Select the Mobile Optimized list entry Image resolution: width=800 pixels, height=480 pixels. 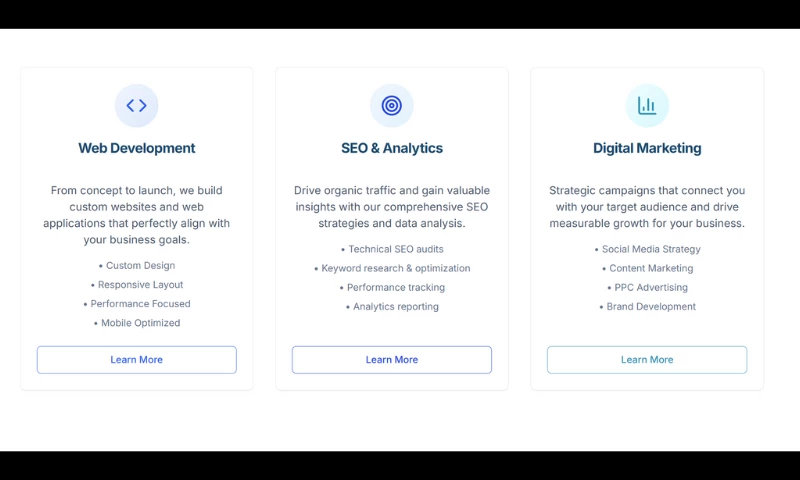(x=140, y=323)
